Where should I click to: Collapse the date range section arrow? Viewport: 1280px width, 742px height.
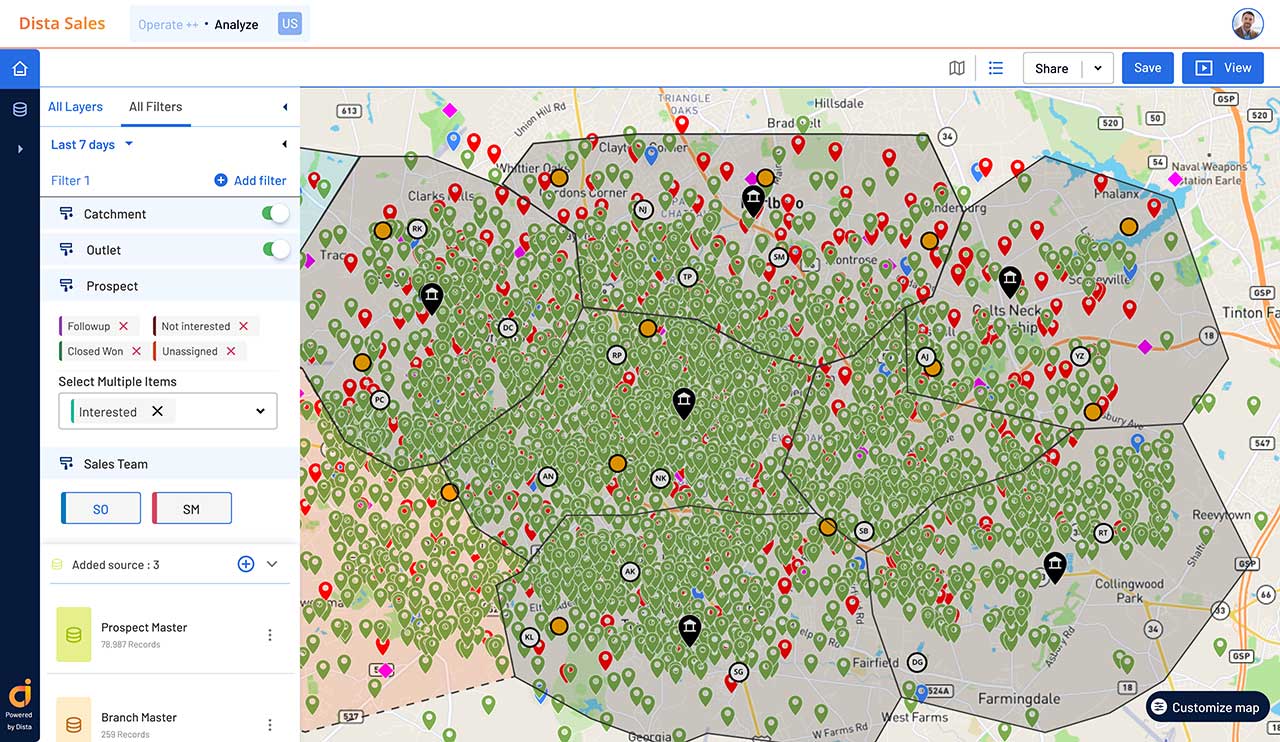[x=285, y=144]
